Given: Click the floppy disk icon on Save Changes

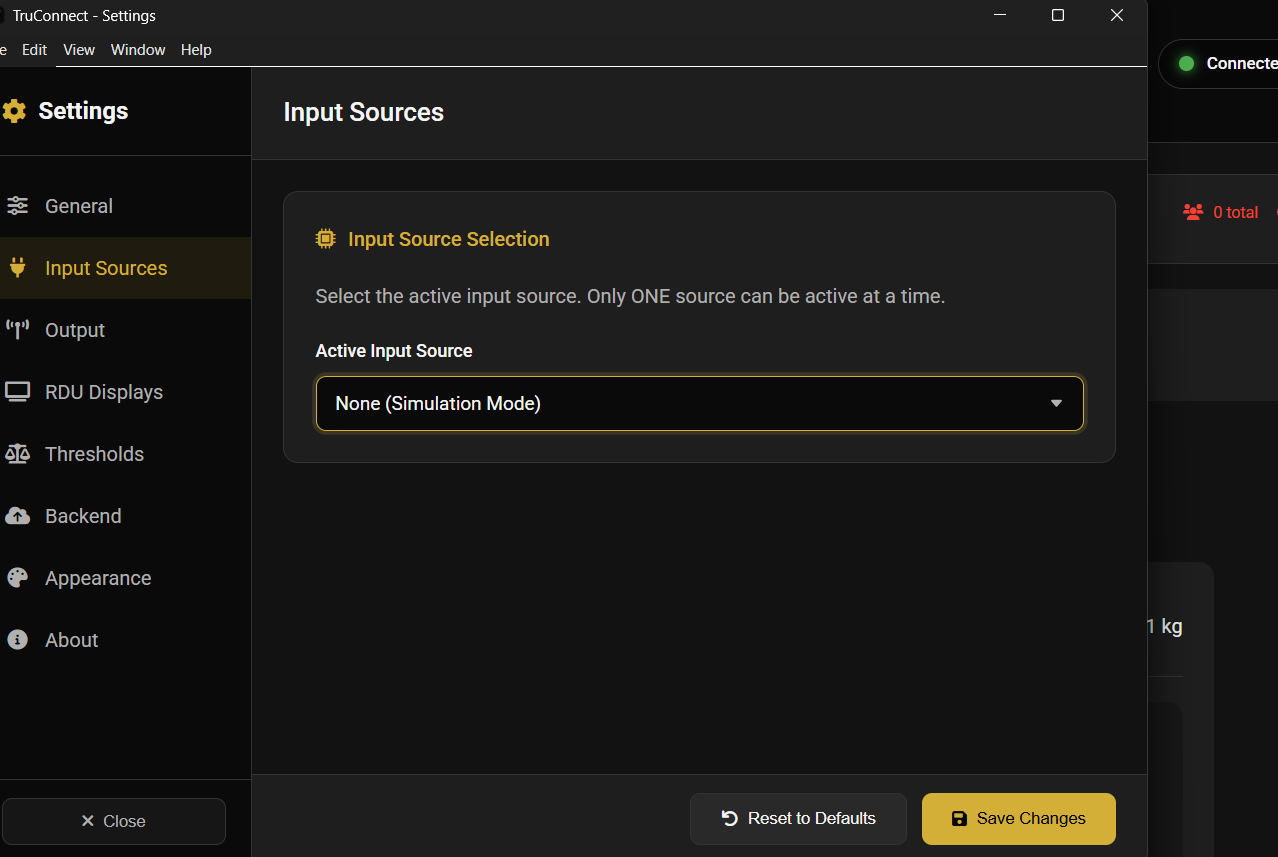Looking at the screenshot, I should [x=959, y=819].
